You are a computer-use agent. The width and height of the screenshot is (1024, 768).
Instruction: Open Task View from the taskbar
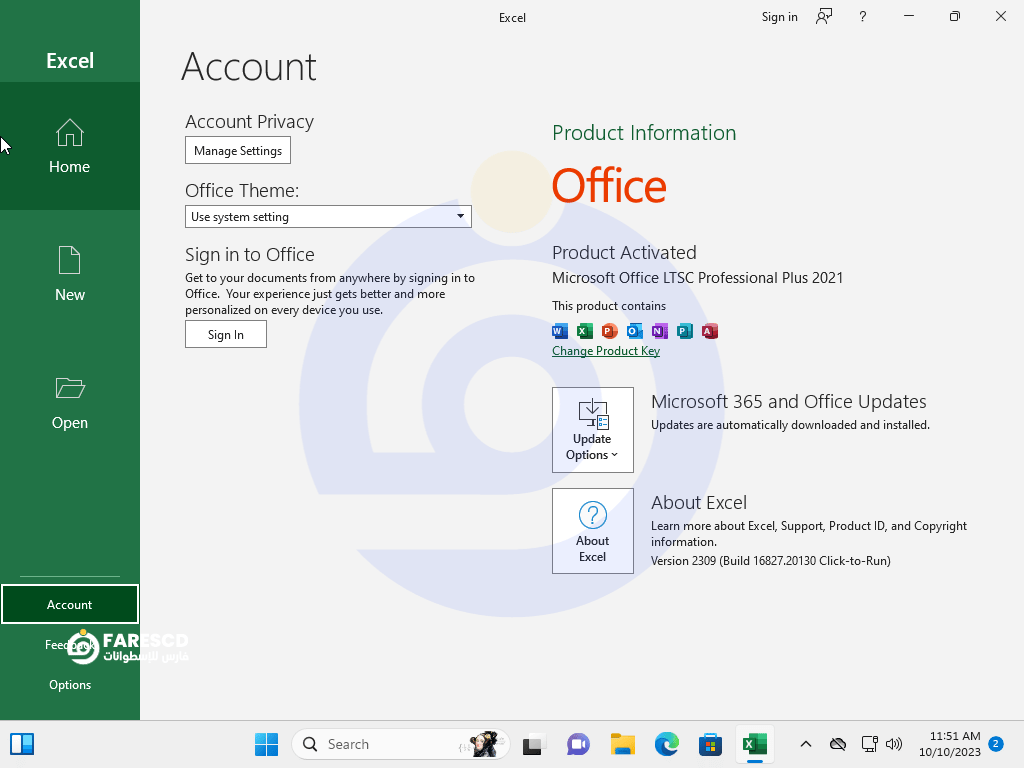click(x=534, y=744)
